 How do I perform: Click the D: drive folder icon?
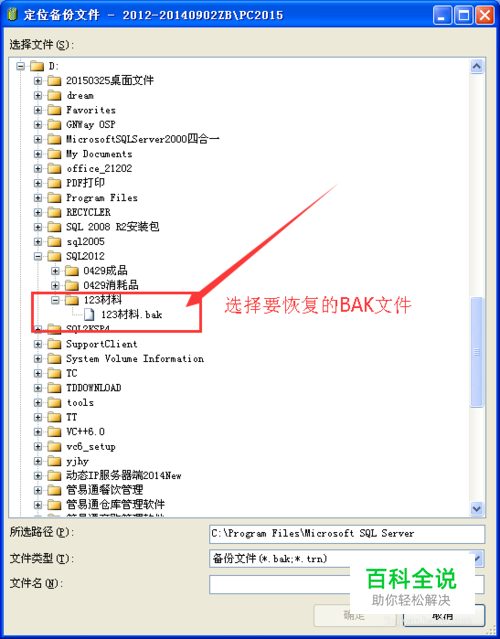coord(37,66)
